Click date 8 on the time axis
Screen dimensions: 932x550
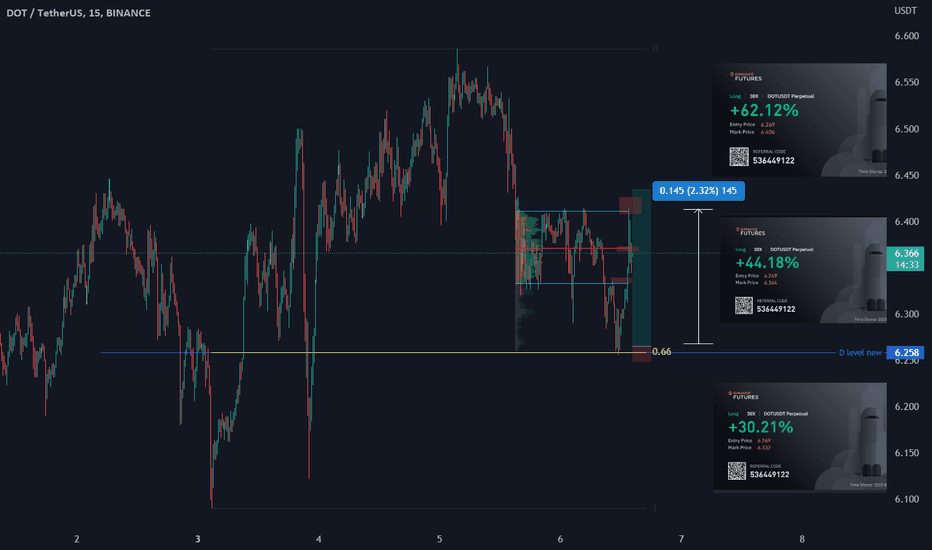(x=802, y=539)
